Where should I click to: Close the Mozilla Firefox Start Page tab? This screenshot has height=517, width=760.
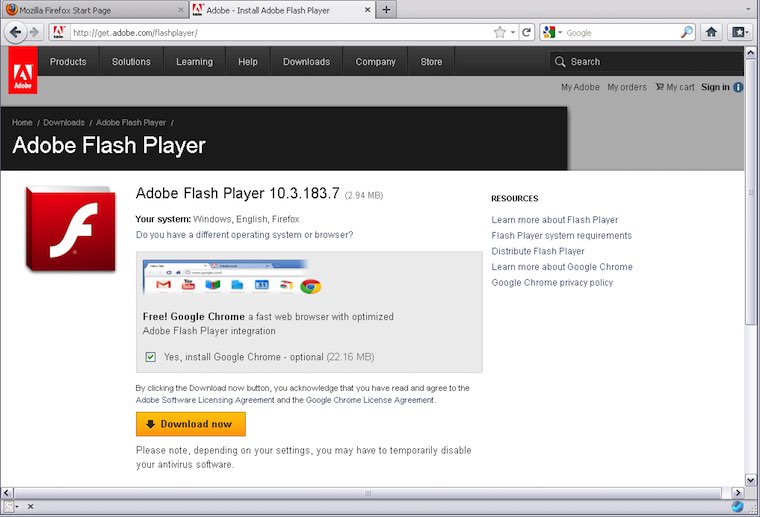180,10
